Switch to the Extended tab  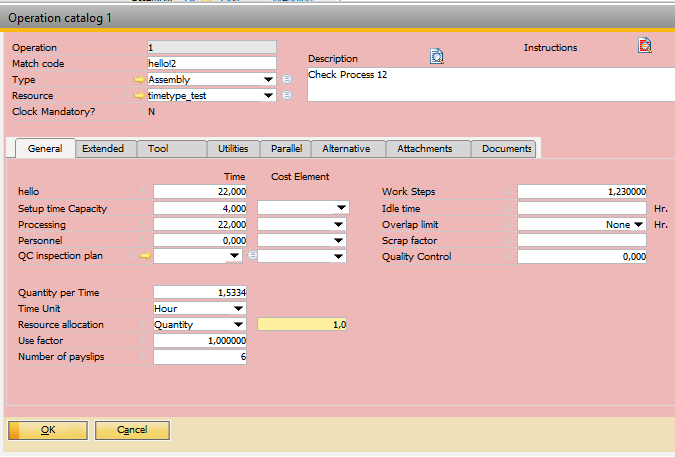pyautogui.click(x=103, y=149)
